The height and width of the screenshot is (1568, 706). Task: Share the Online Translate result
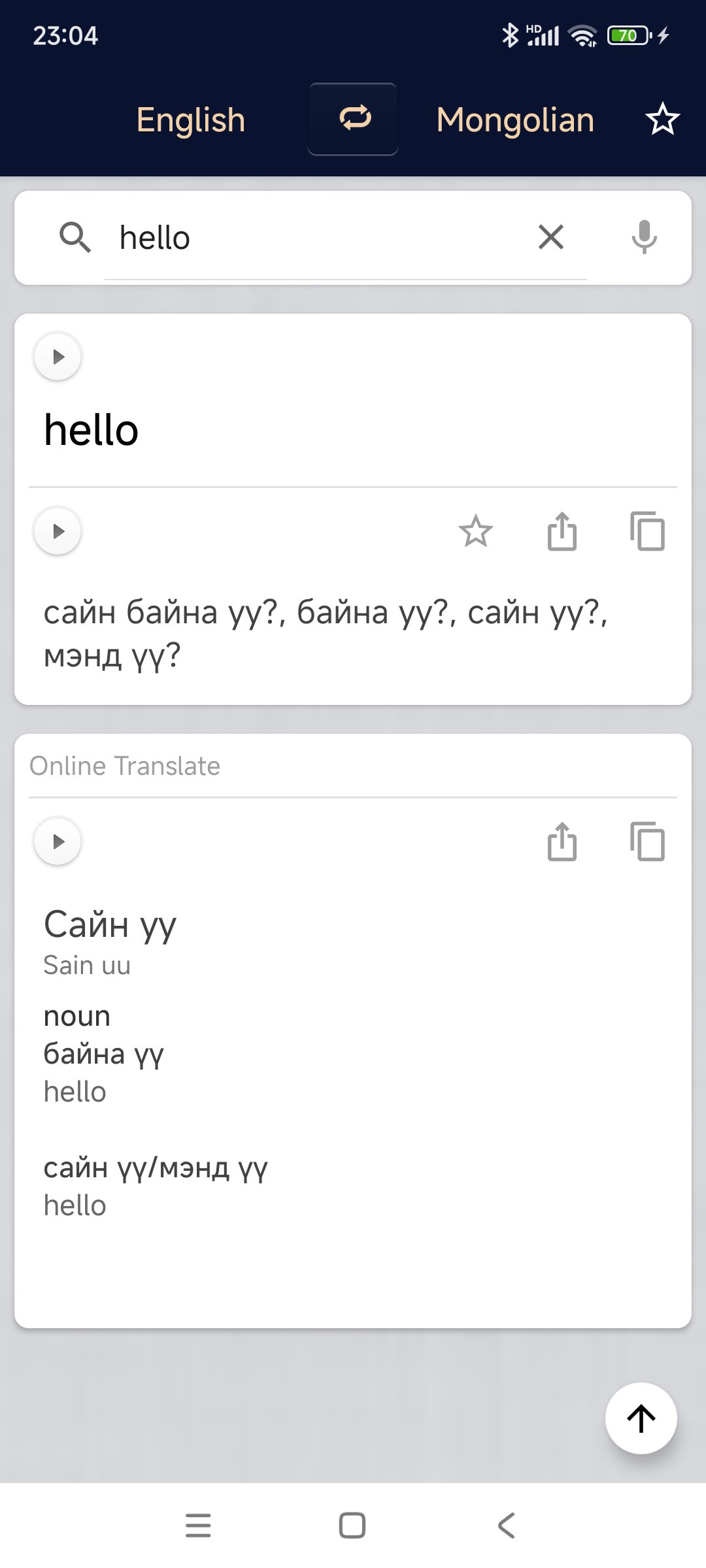[x=562, y=841]
